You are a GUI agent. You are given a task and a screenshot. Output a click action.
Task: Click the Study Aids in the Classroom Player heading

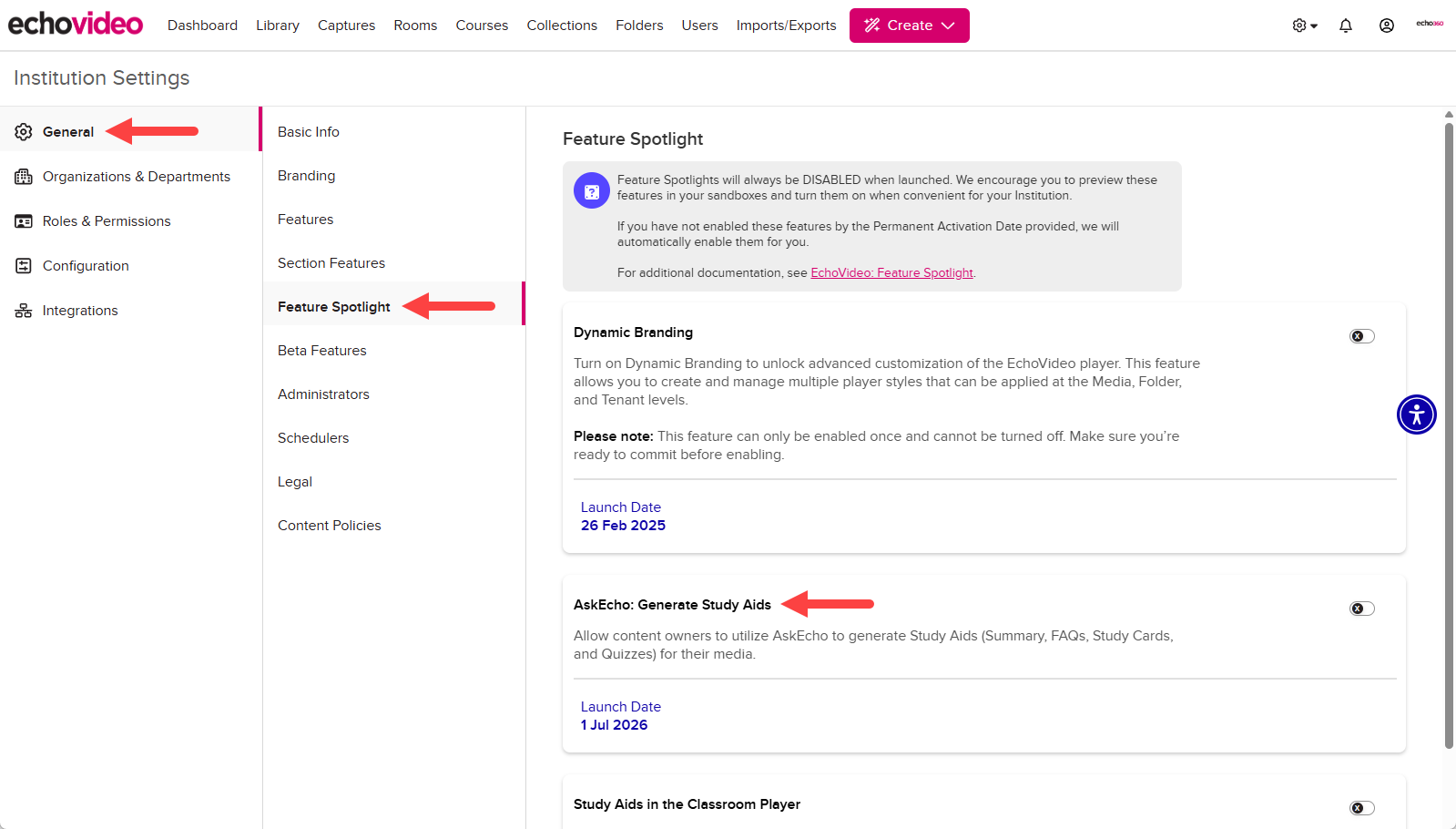coord(687,804)
